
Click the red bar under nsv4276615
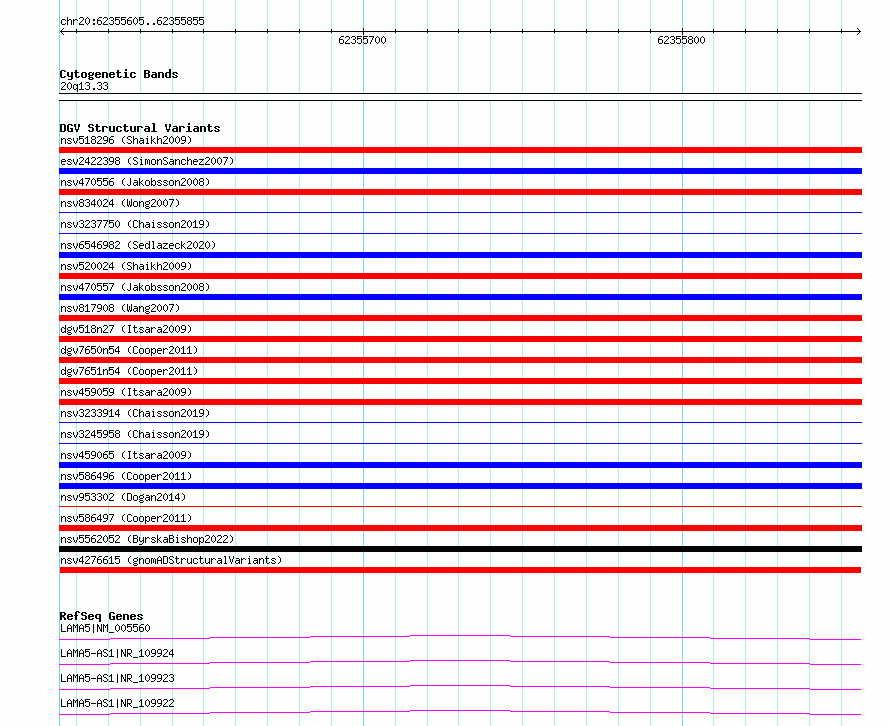coord(460,570)
